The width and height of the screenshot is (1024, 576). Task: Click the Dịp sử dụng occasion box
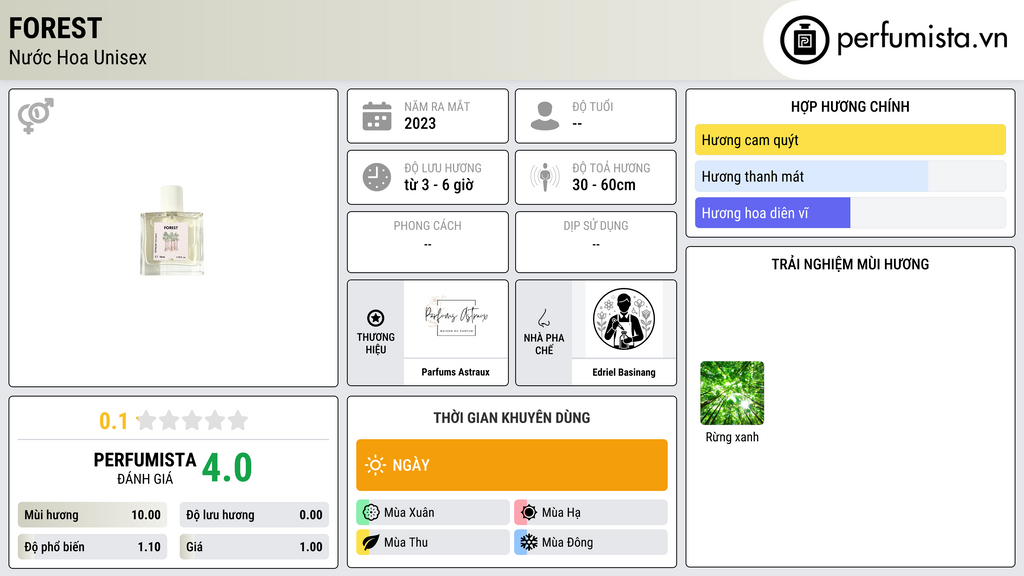click(x=596, y=242)
